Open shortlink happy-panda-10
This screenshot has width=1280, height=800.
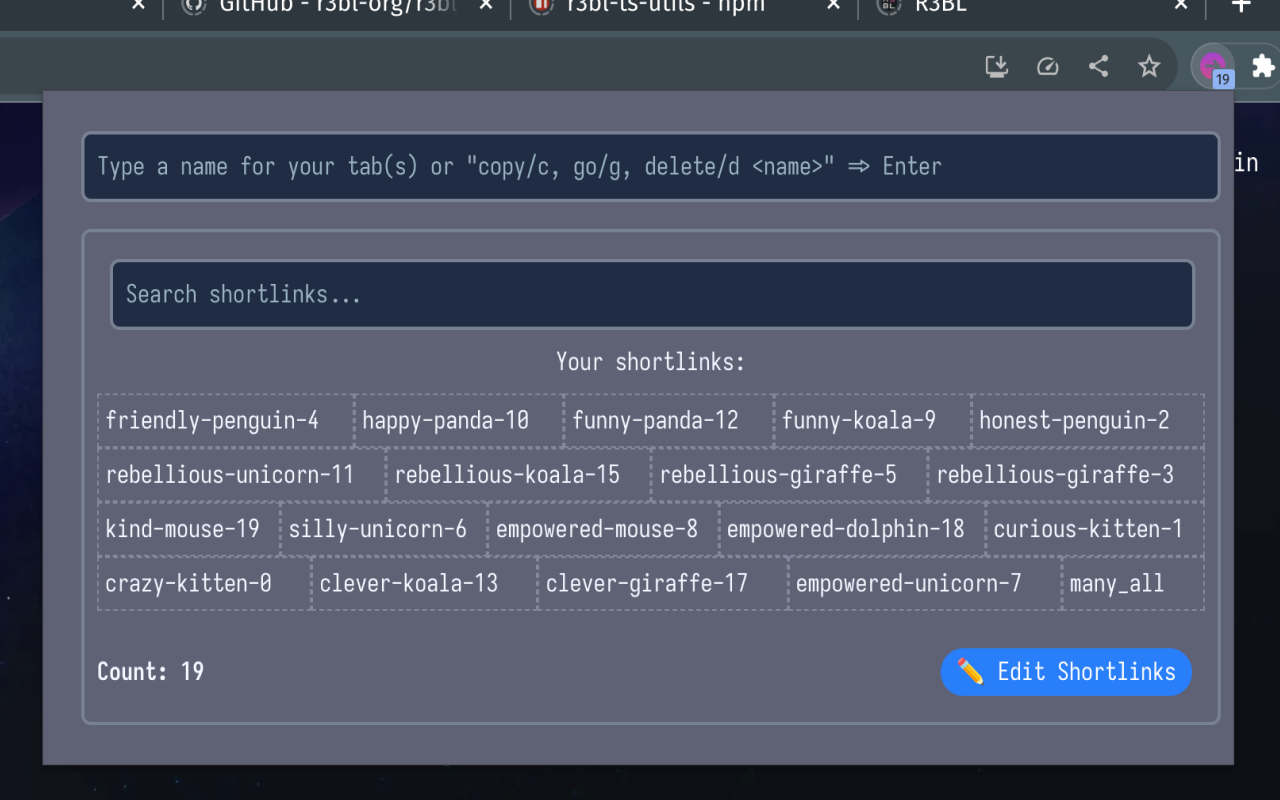459,420
